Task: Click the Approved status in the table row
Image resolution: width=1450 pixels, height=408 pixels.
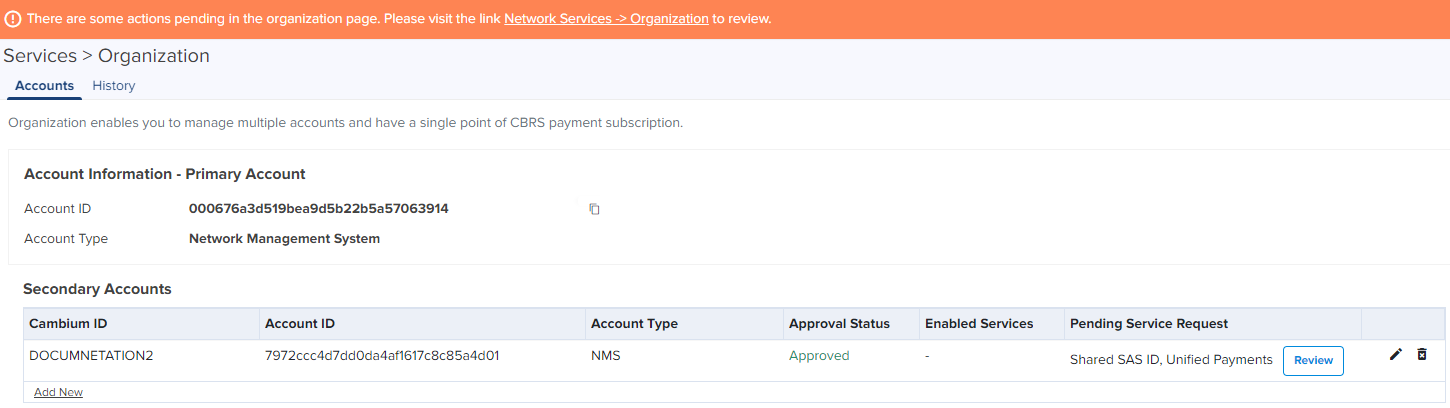Action: (x=819, y=356)
